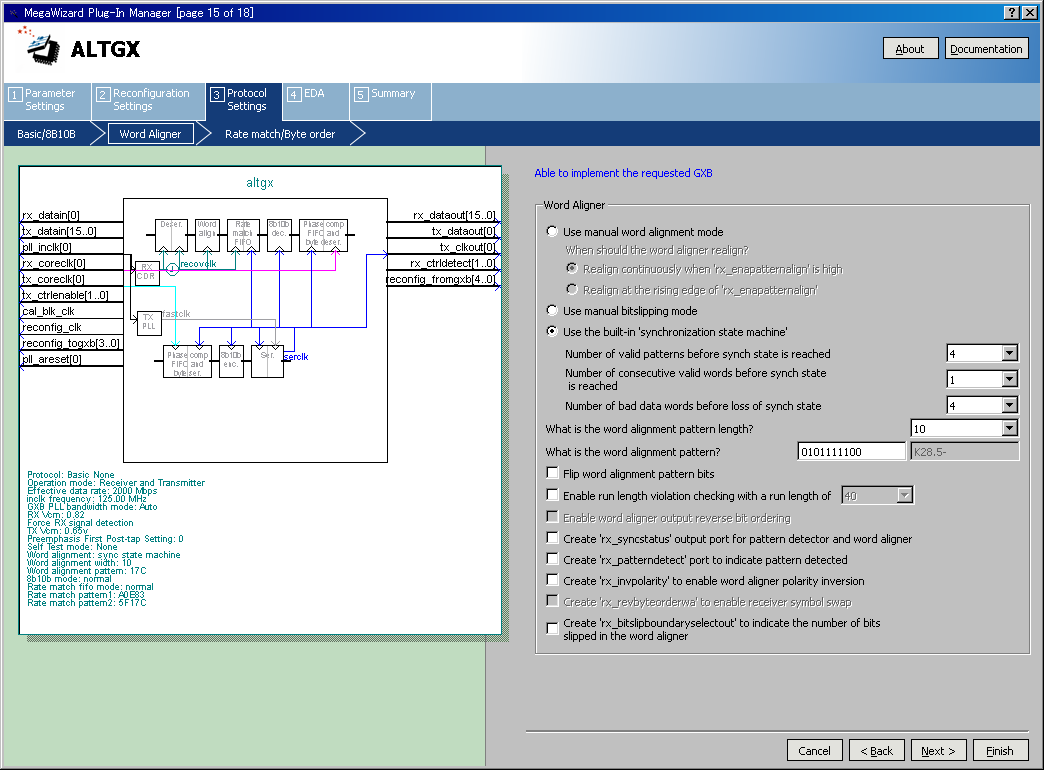Viewport: 1044px width, 770px height.
Task: Click the altgx diagram title
Action: point(260,183)
